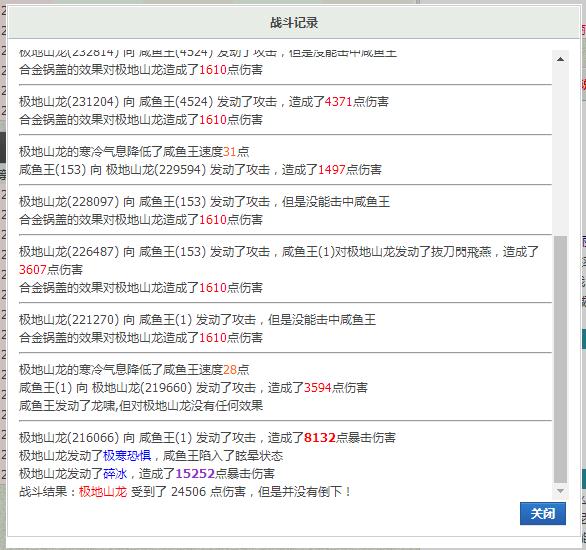Click critical damage value 8132
Image resolution: width=586 pixels, height=550 pixels.
point(320,438)
